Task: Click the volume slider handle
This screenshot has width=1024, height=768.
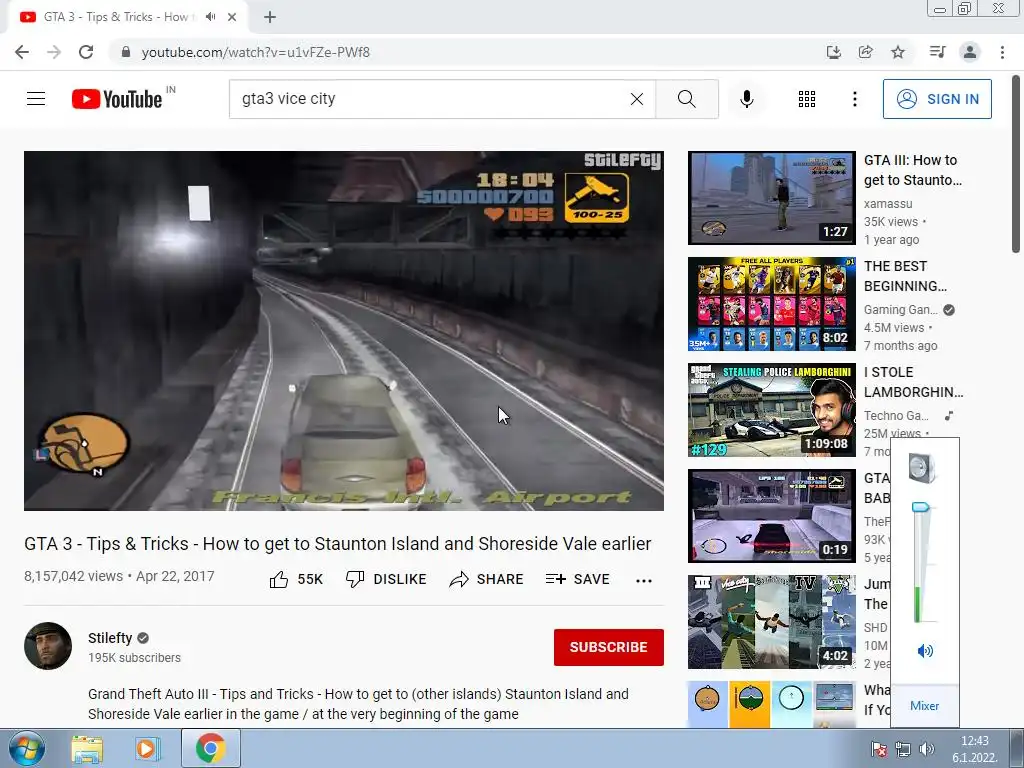Action: tap(920, 507)
